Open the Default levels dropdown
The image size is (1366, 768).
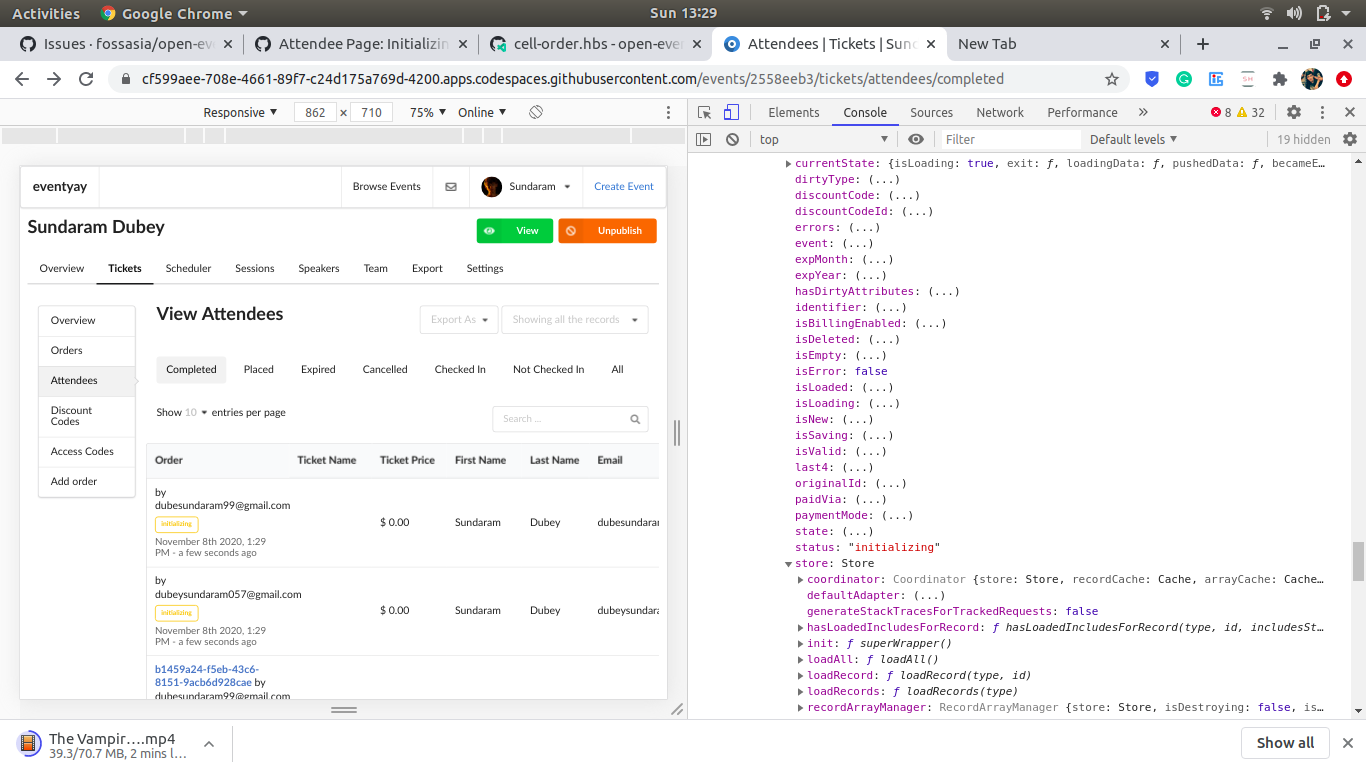pos(1134,139)
